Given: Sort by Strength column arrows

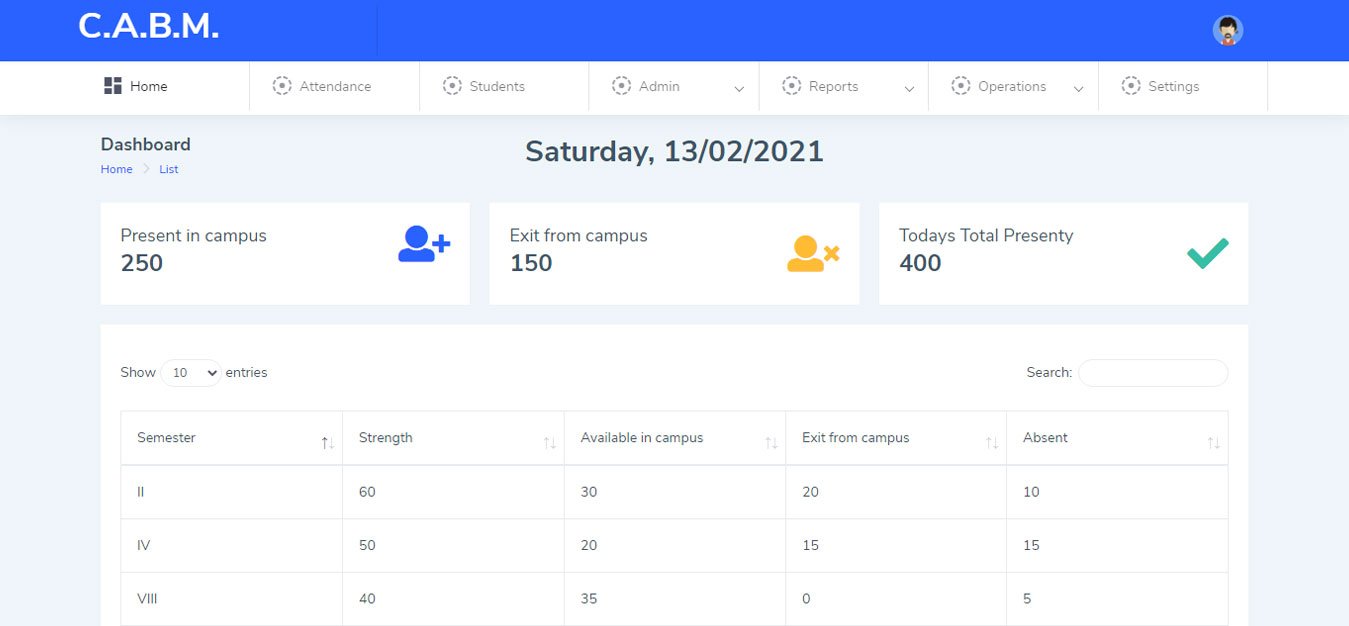Looking at the screenshot, I should click(549, 442).
